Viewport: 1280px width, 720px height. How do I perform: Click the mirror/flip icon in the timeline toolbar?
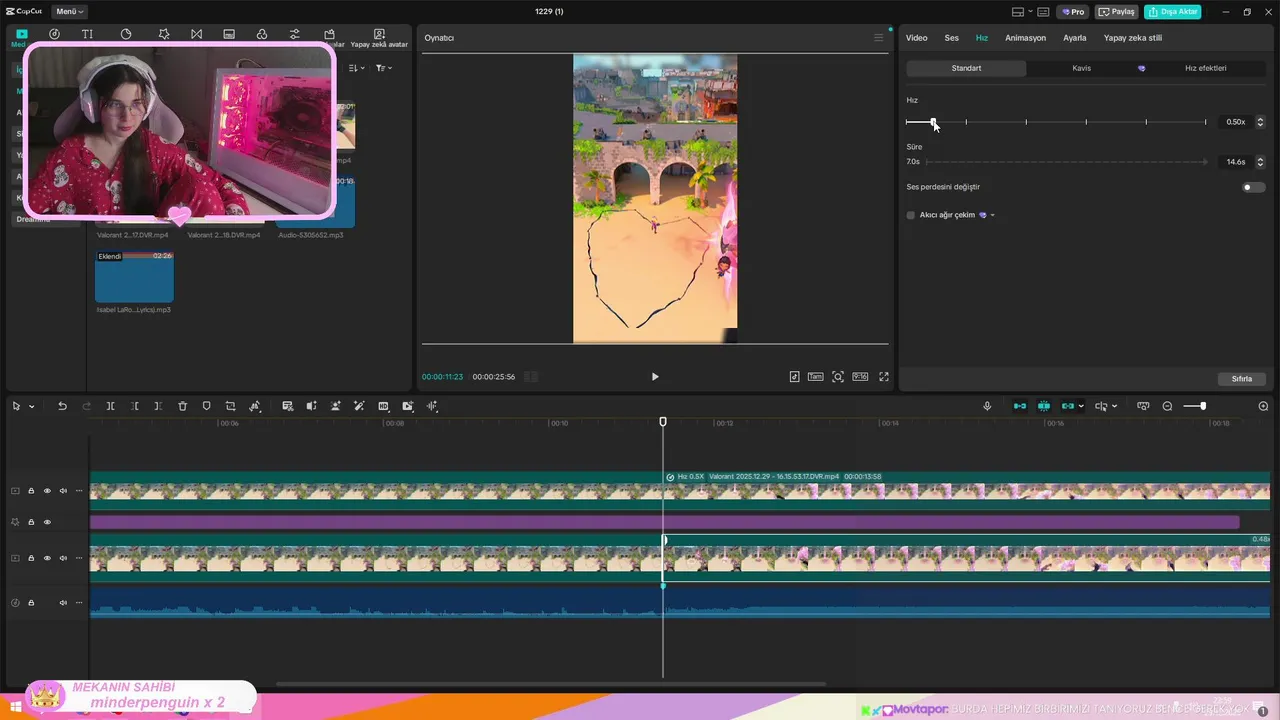[311, 406]
